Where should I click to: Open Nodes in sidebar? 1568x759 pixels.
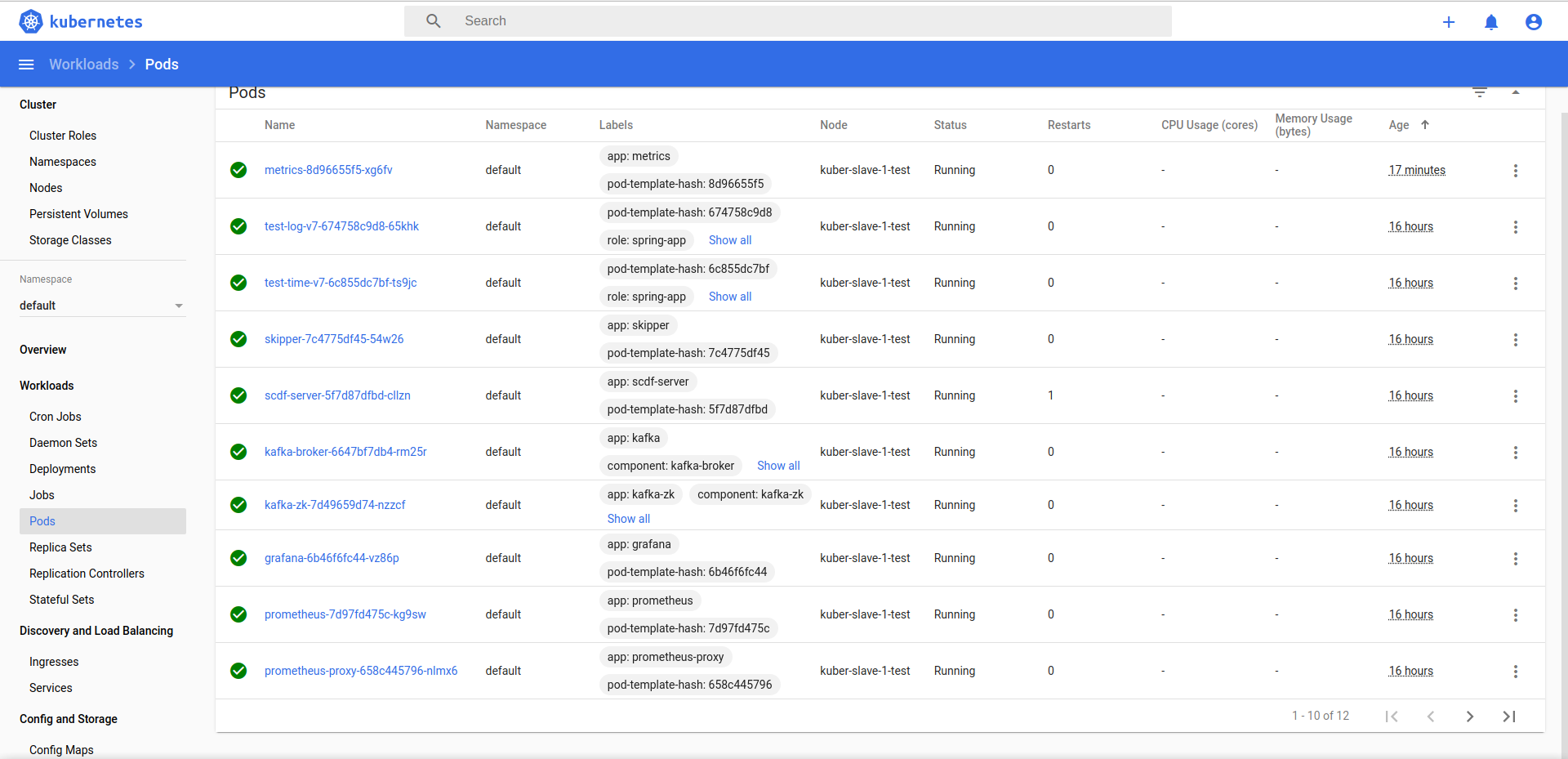click(x=46, y=188)
